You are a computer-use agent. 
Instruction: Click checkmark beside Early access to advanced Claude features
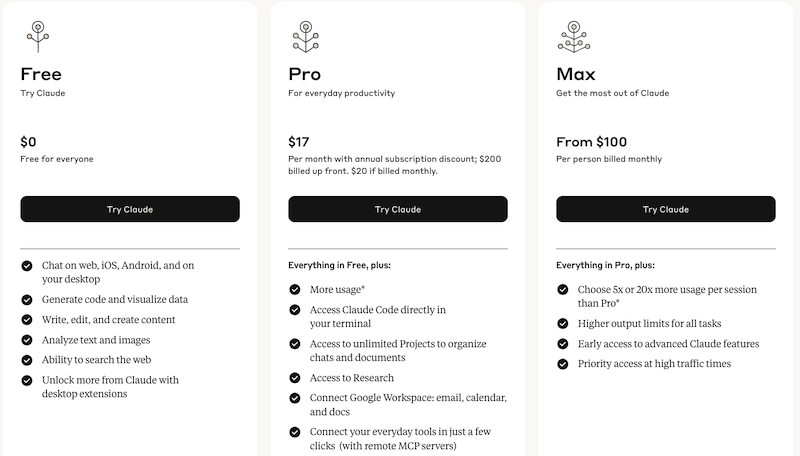tap(563, 344)
